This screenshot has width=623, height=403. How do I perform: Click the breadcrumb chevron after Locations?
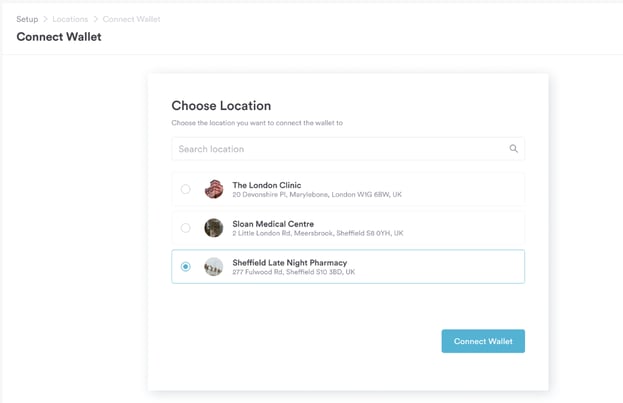(x=96, y=19)
